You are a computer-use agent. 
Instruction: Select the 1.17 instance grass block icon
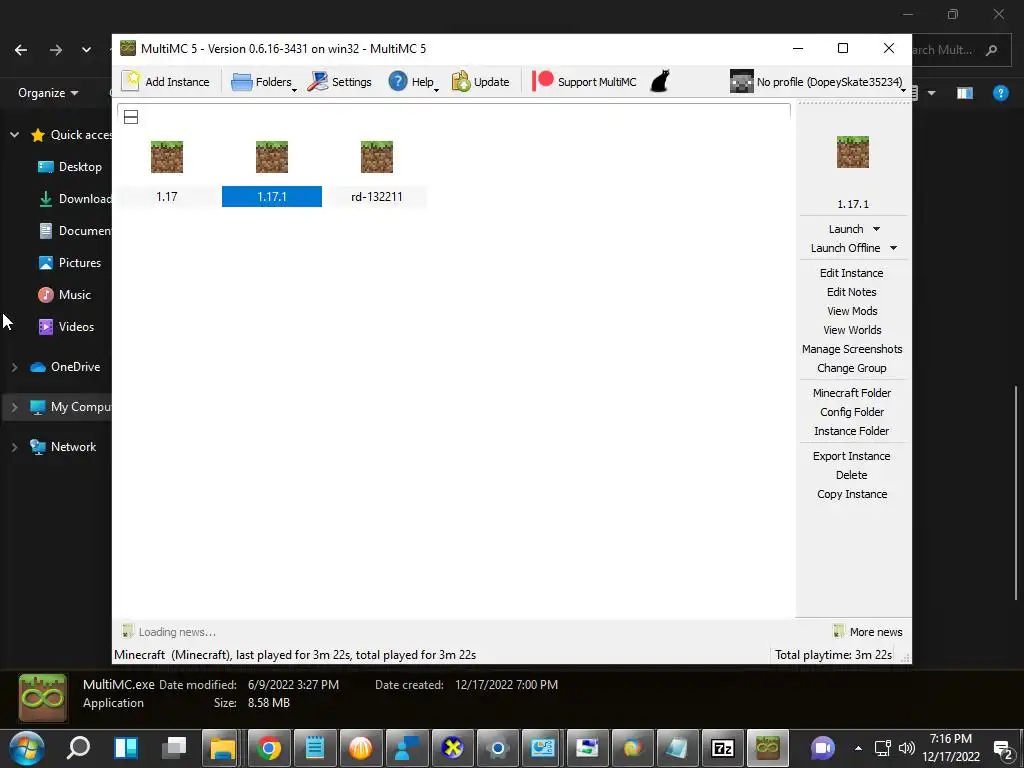tap(167, 157)
